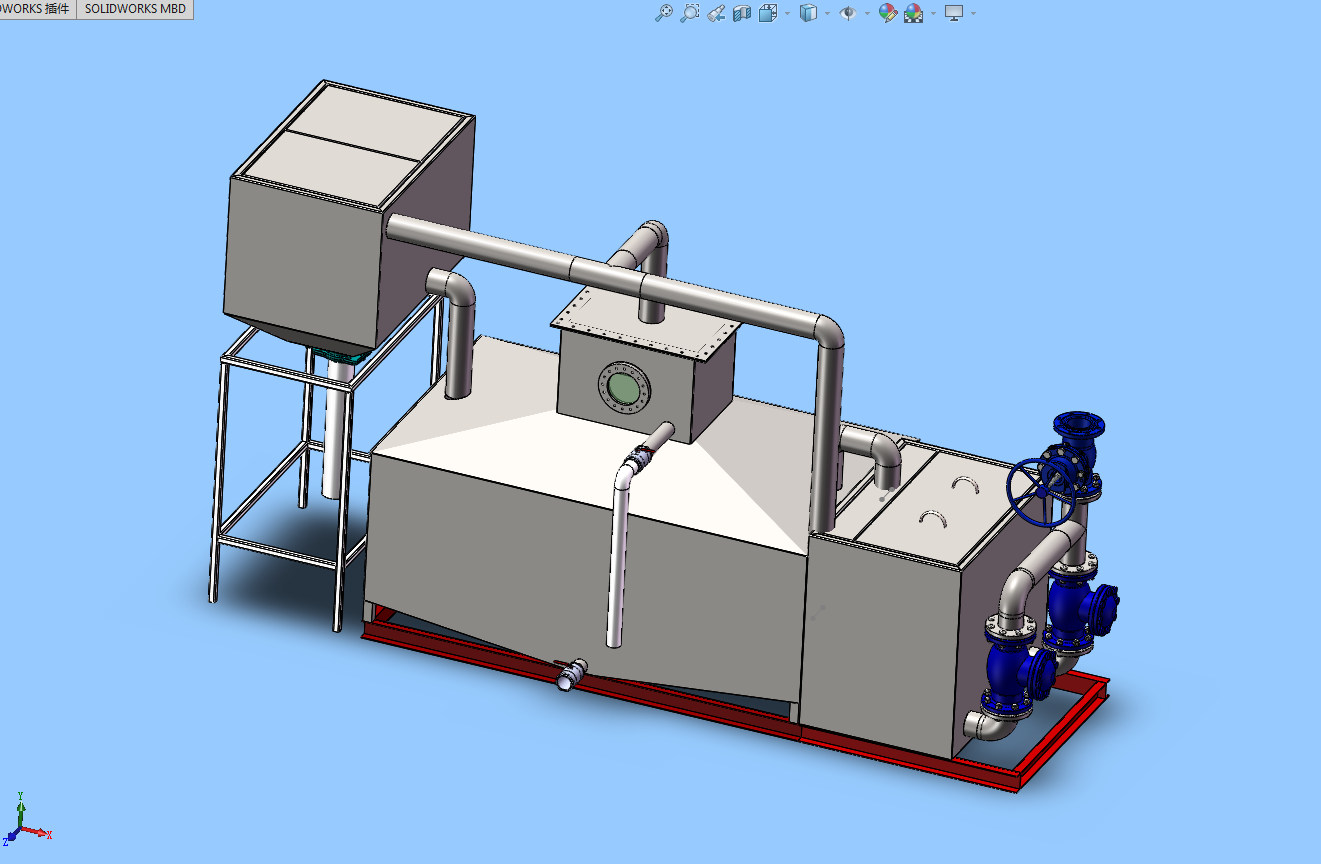Click the Zoom to Fit icon
Screen dimensions: 1321x864
[x=663, y=13]
